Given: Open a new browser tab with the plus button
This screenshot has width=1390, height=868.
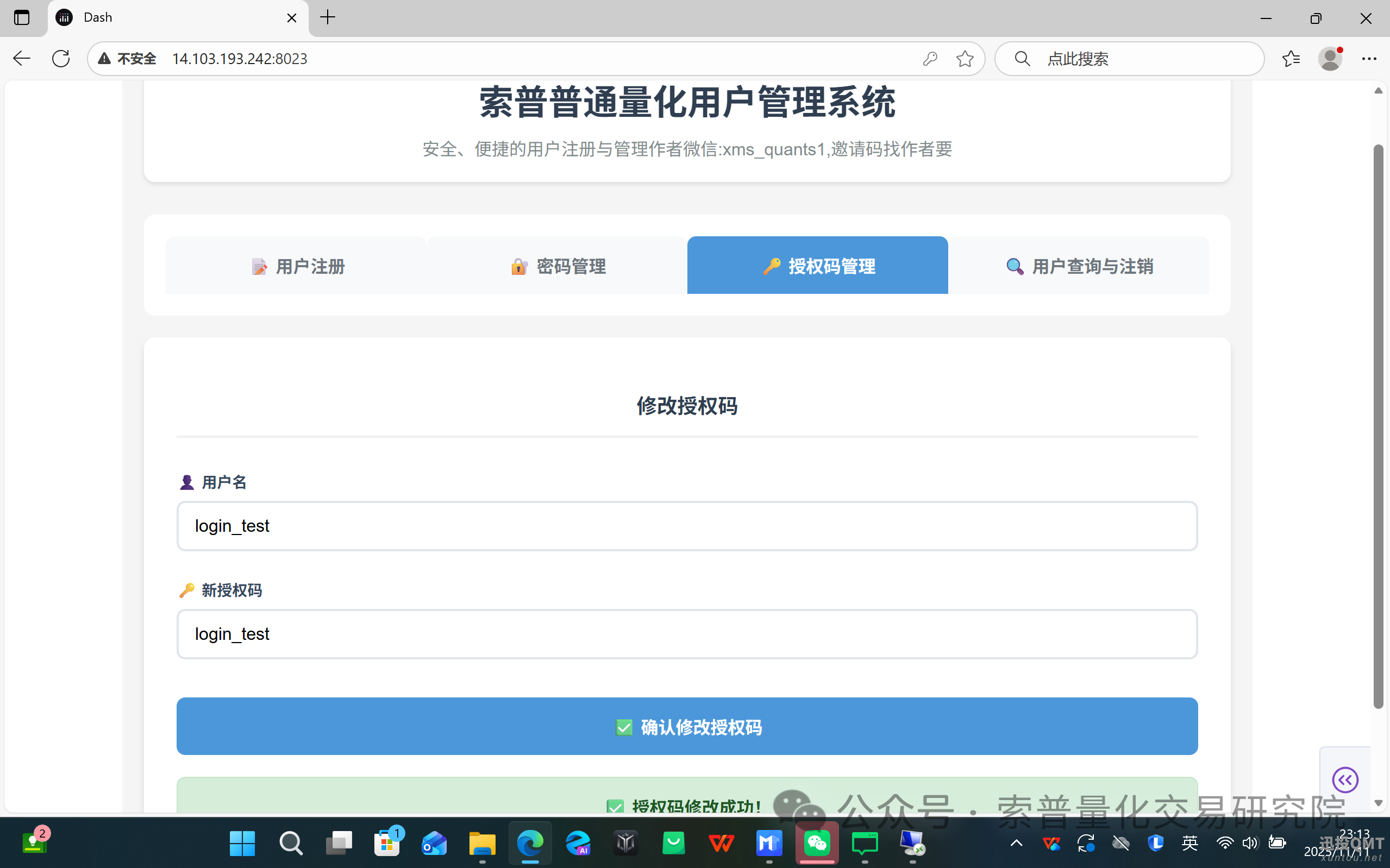Looking at the screenshot, I should [327, 18].
